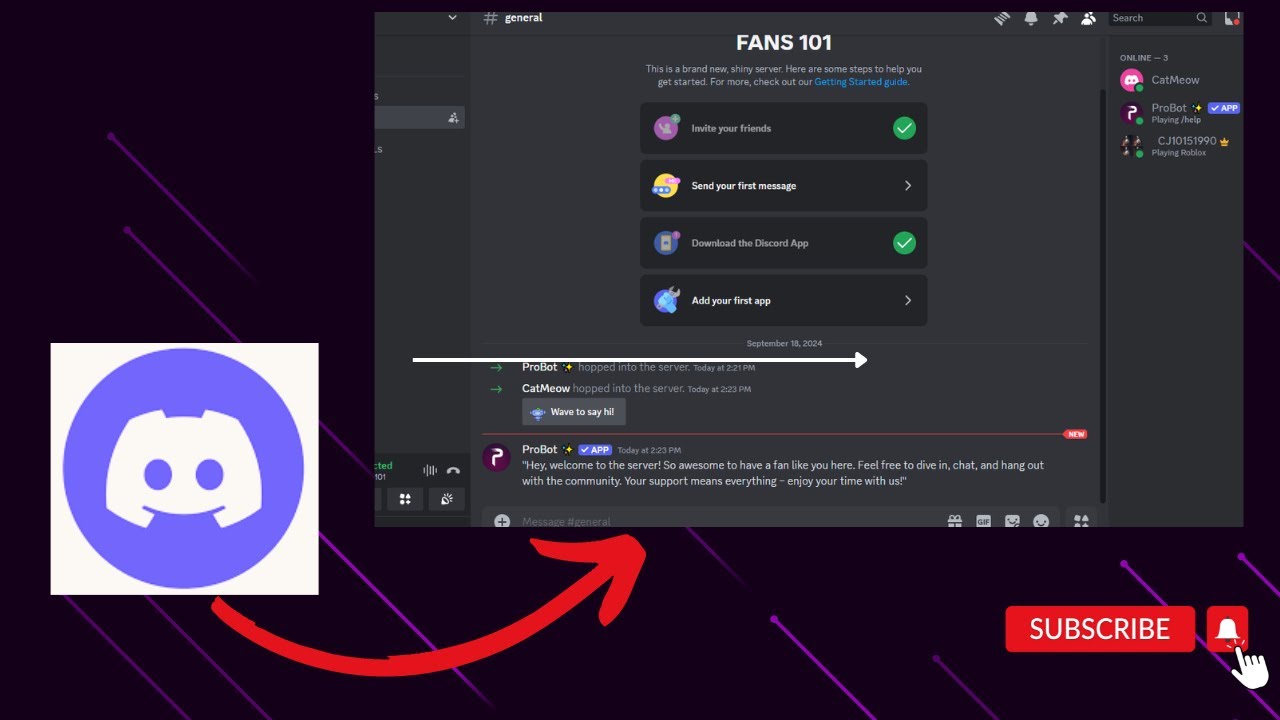Open the Getting Started guide link

click(x=861, y=82)
